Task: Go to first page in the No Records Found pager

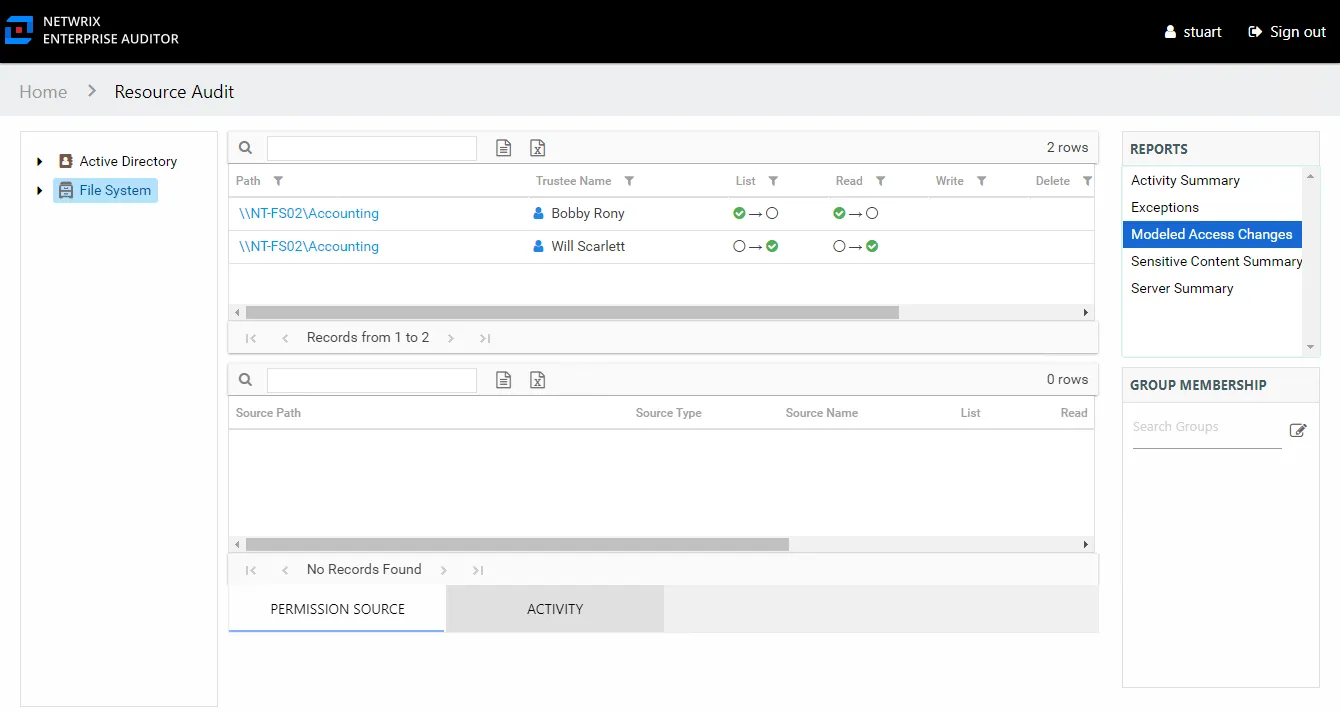Action: point(251,570)
